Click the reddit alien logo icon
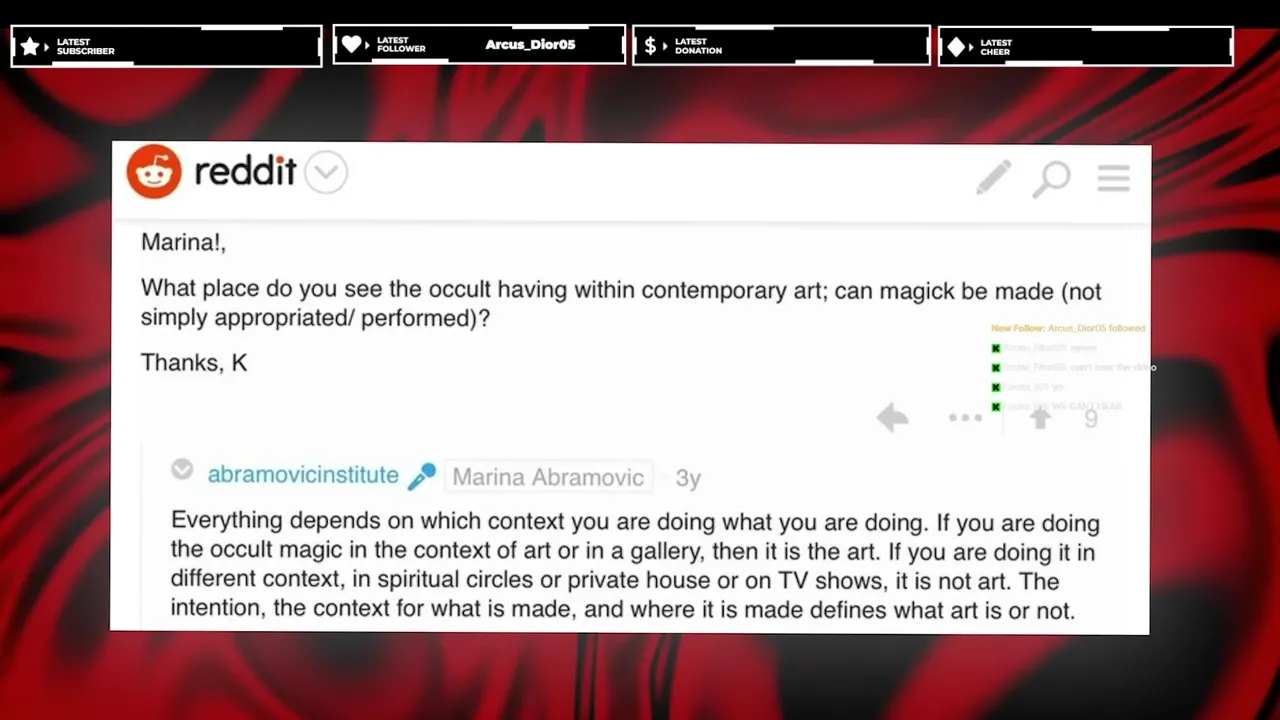 pyautogui.click(x=154, y=172)
